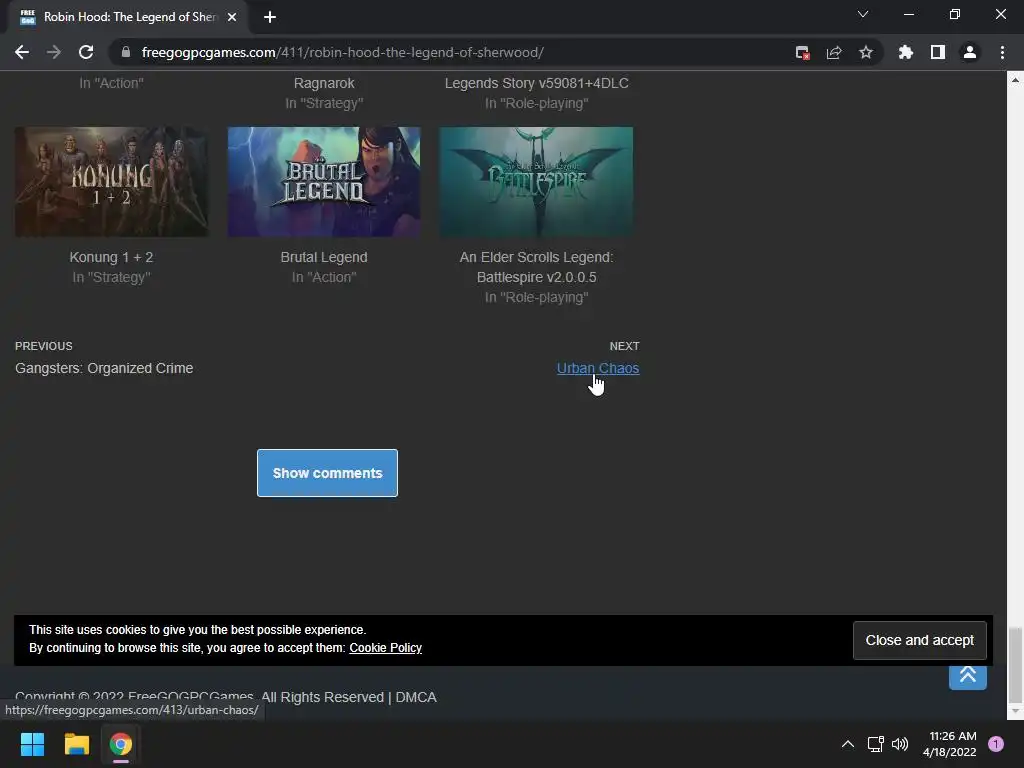The image size is (1024, 768).
Task: Open Konung 1 + 2 thumbnail
Action: [112, 182]
